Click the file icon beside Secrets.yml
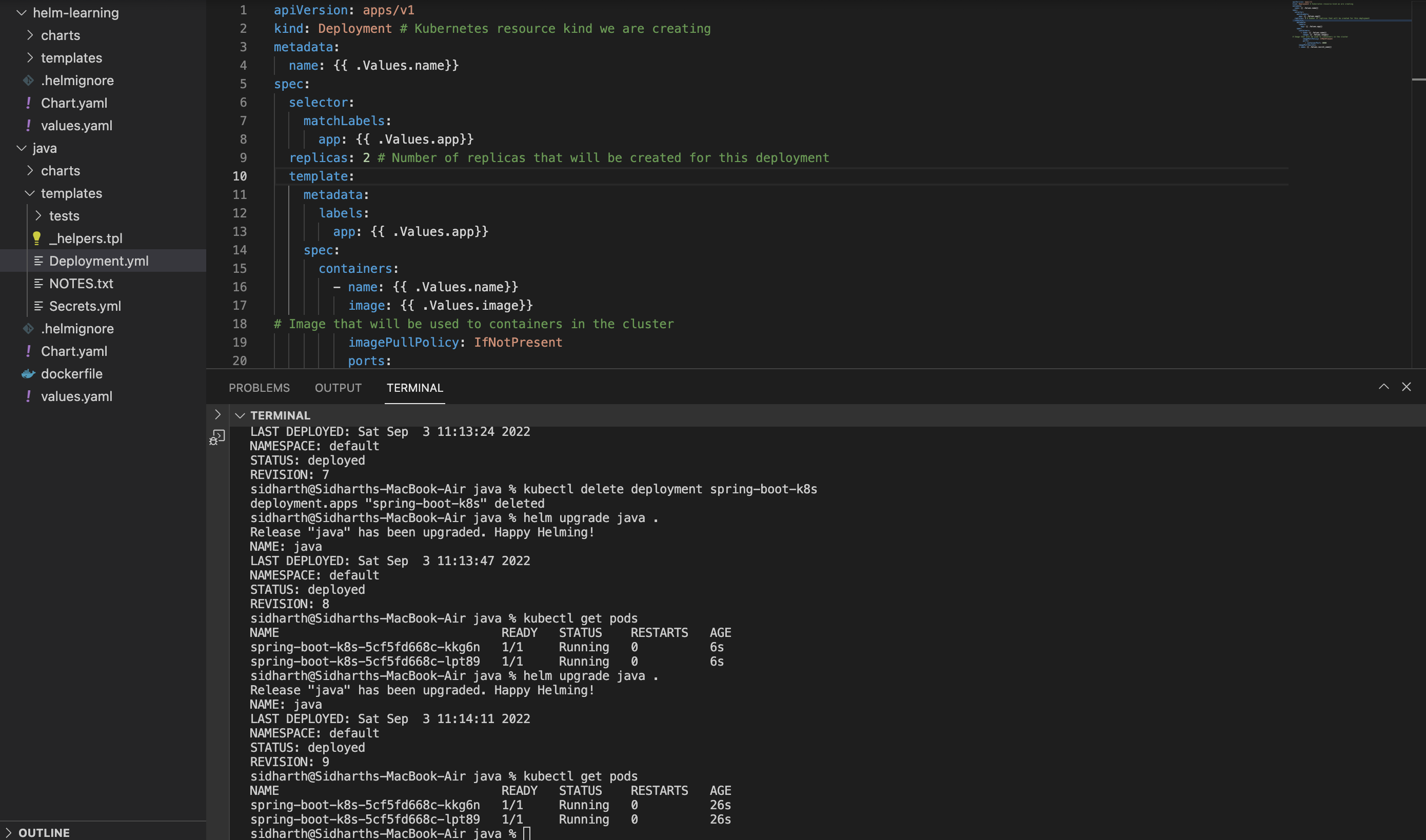 coord(38,306)
